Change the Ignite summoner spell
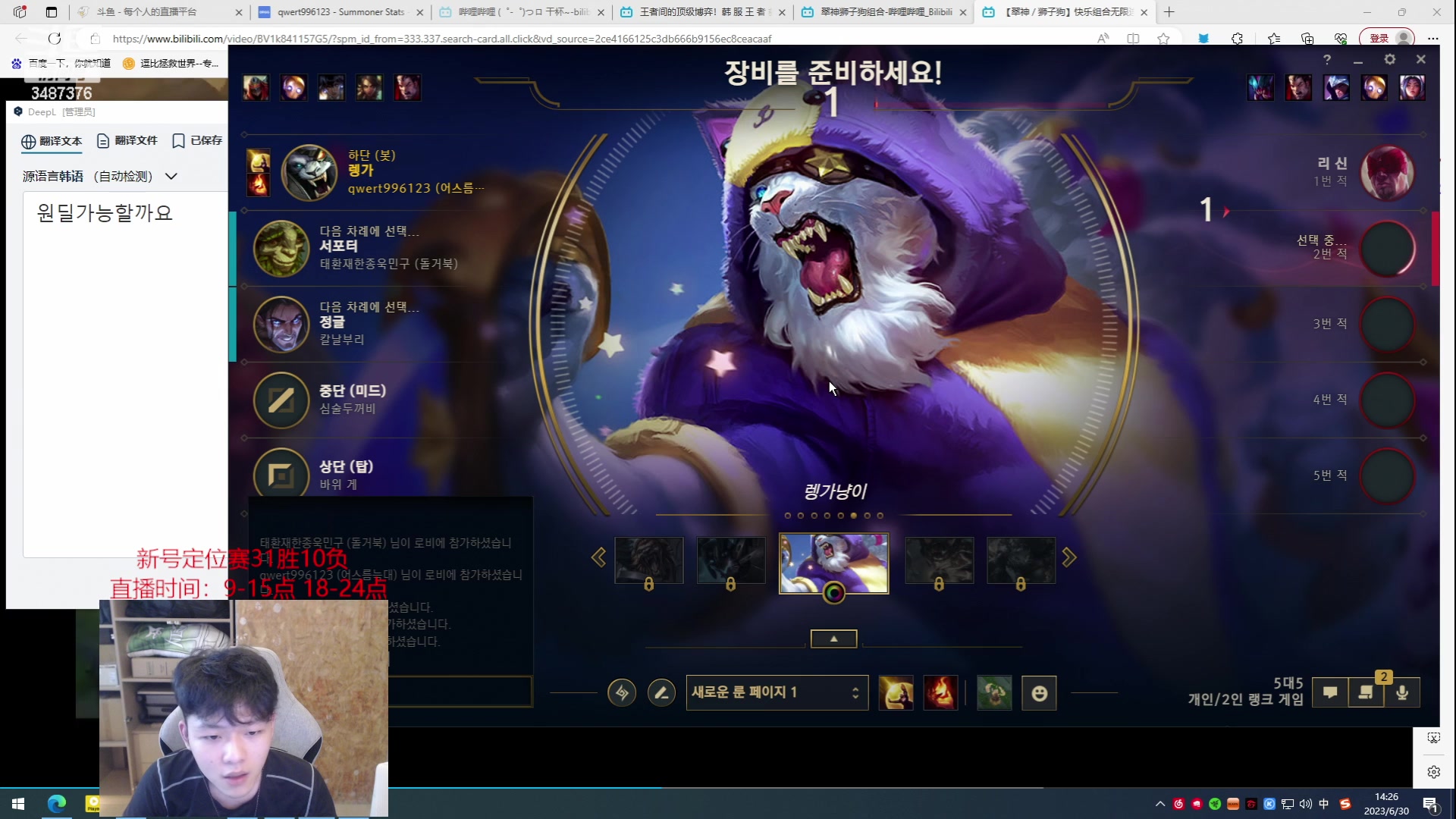The height and width of the screenshot is (819, 1456). click(940, 692)
